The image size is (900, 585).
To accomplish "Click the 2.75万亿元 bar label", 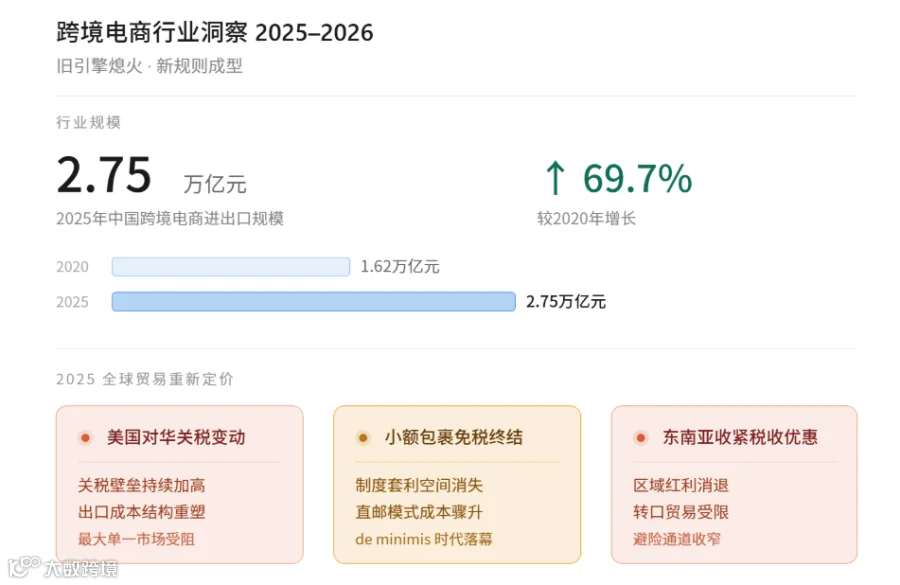I will point(566,302).
